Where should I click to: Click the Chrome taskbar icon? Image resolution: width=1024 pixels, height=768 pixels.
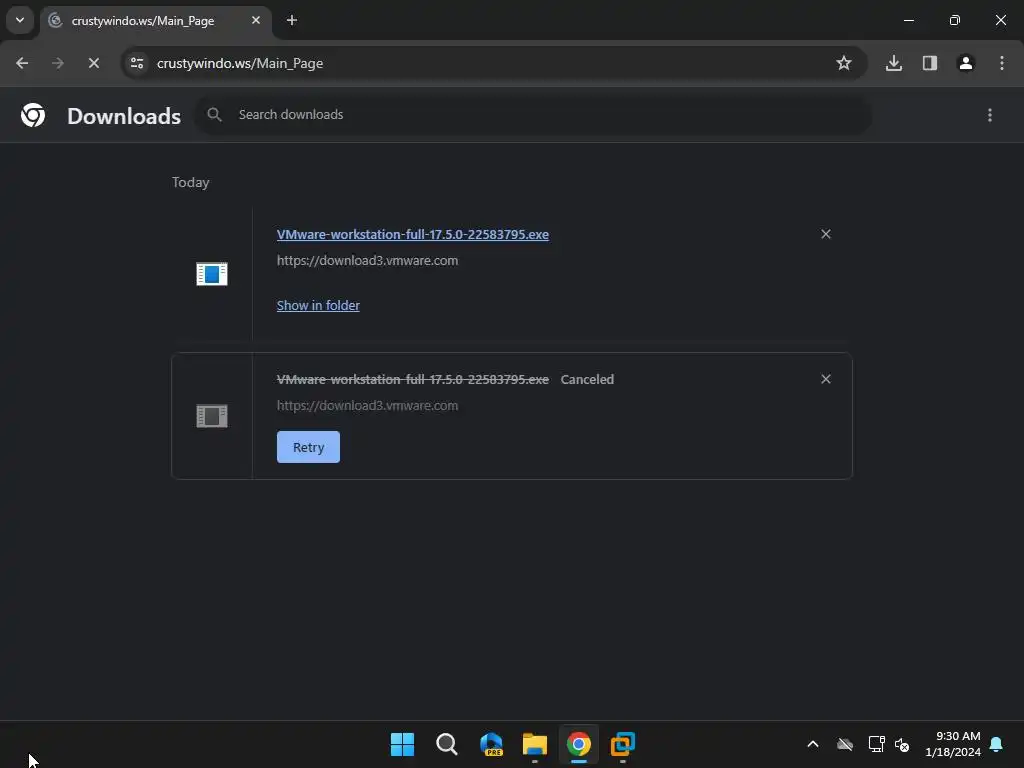pos(579,744)
